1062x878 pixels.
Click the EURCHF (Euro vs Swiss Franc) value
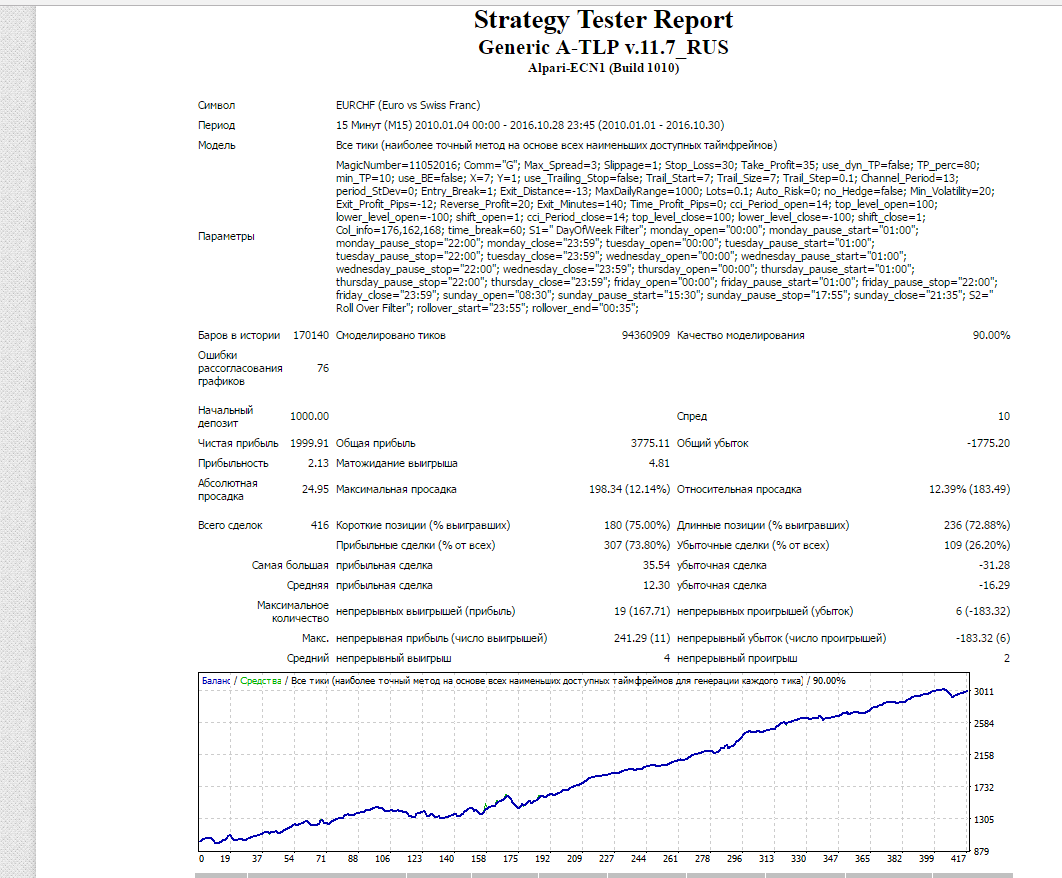[408, 105]
